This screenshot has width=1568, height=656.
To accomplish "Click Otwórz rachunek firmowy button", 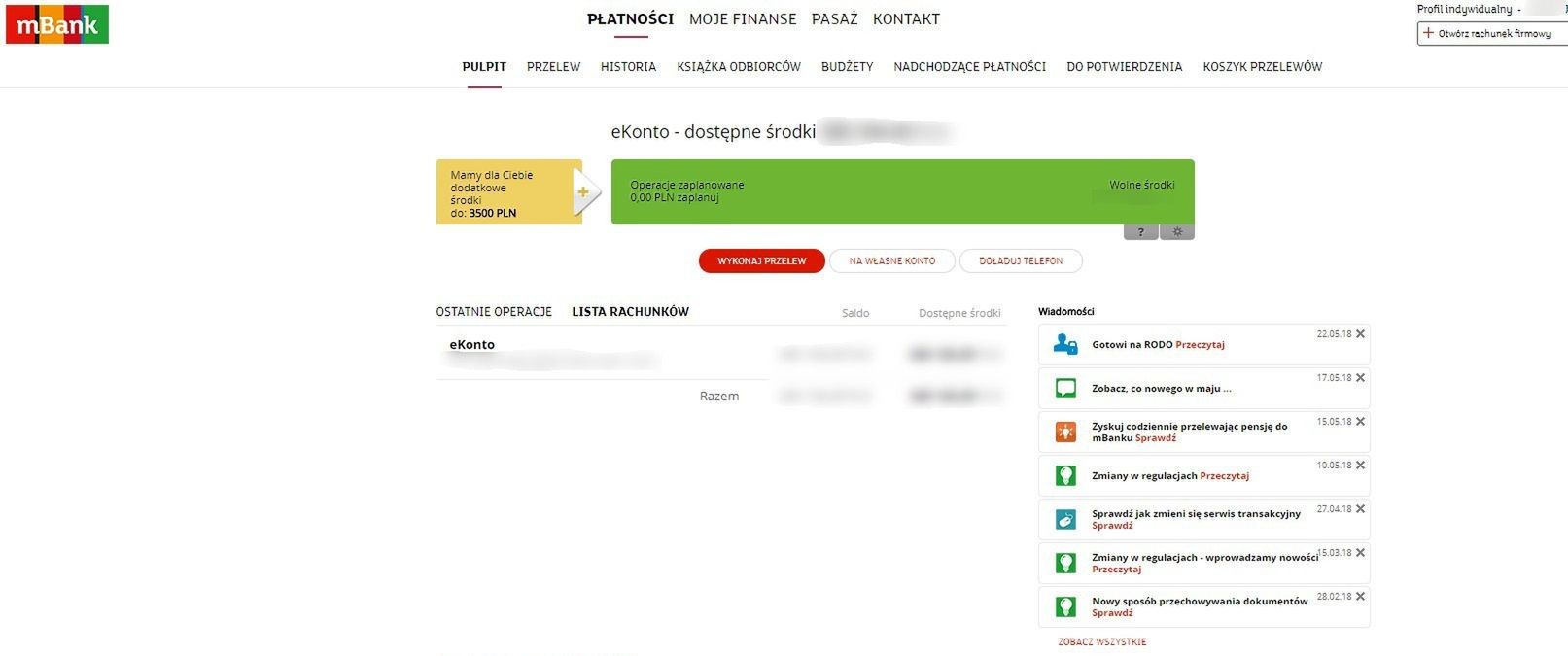I will (1492, 33).
